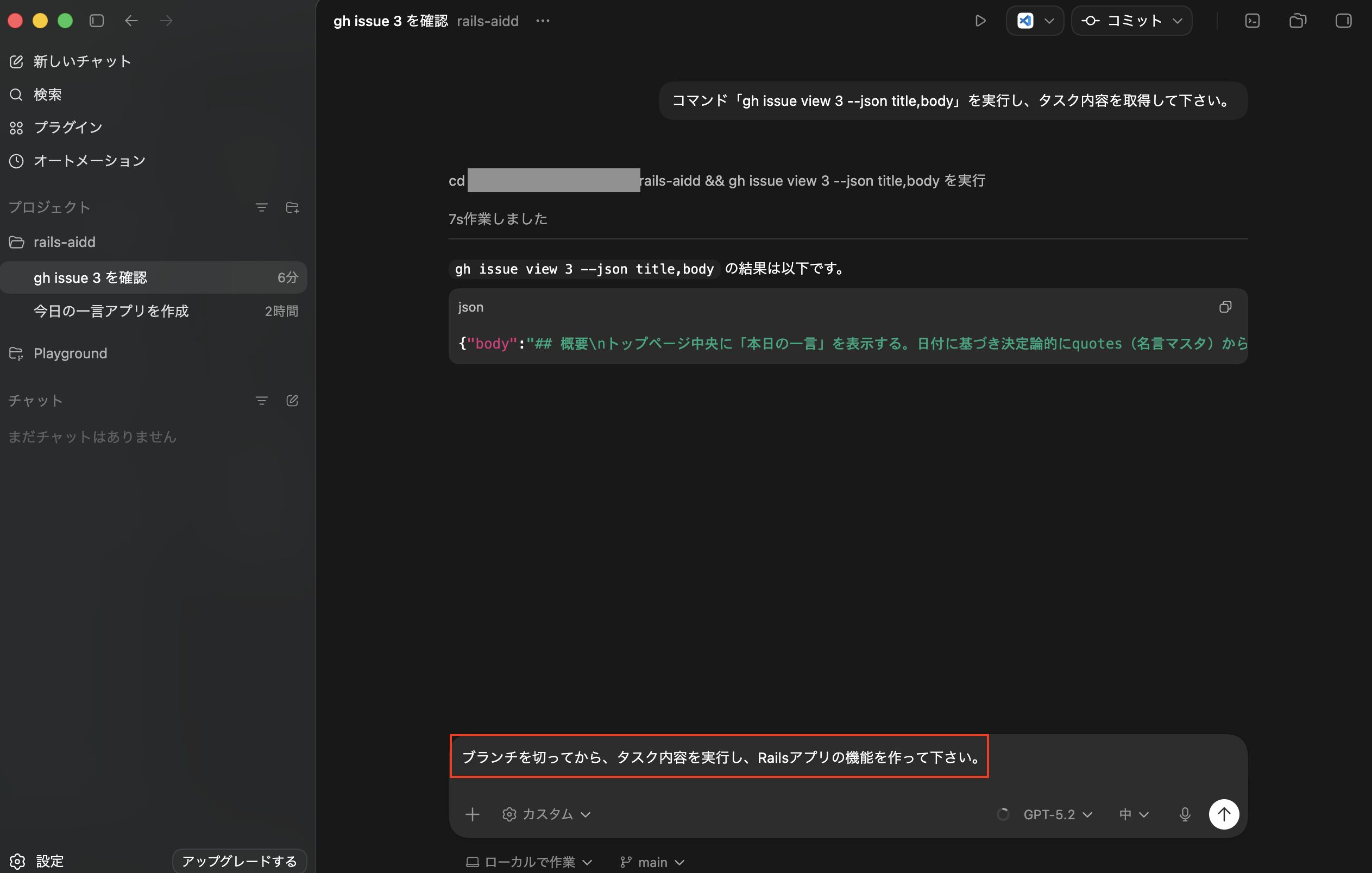Toggle the right side panel icon

(1343, 21)
